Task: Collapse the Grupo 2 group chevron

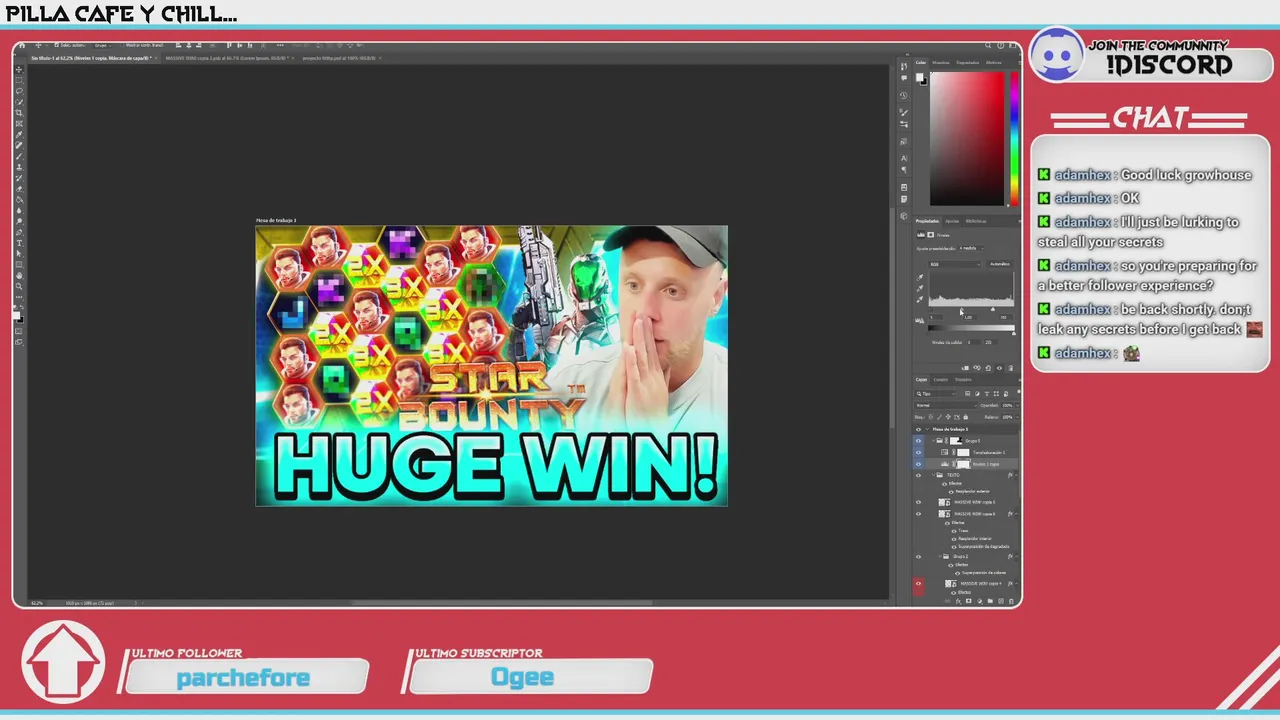Action: pos(939,556)
